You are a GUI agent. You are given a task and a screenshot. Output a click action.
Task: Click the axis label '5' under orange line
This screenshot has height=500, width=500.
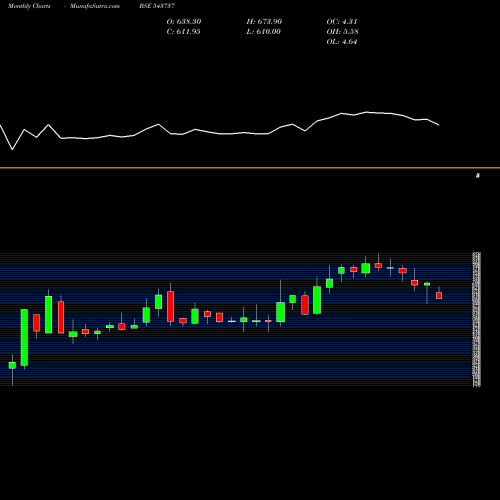pyautogui.click(x=478, y=176)
